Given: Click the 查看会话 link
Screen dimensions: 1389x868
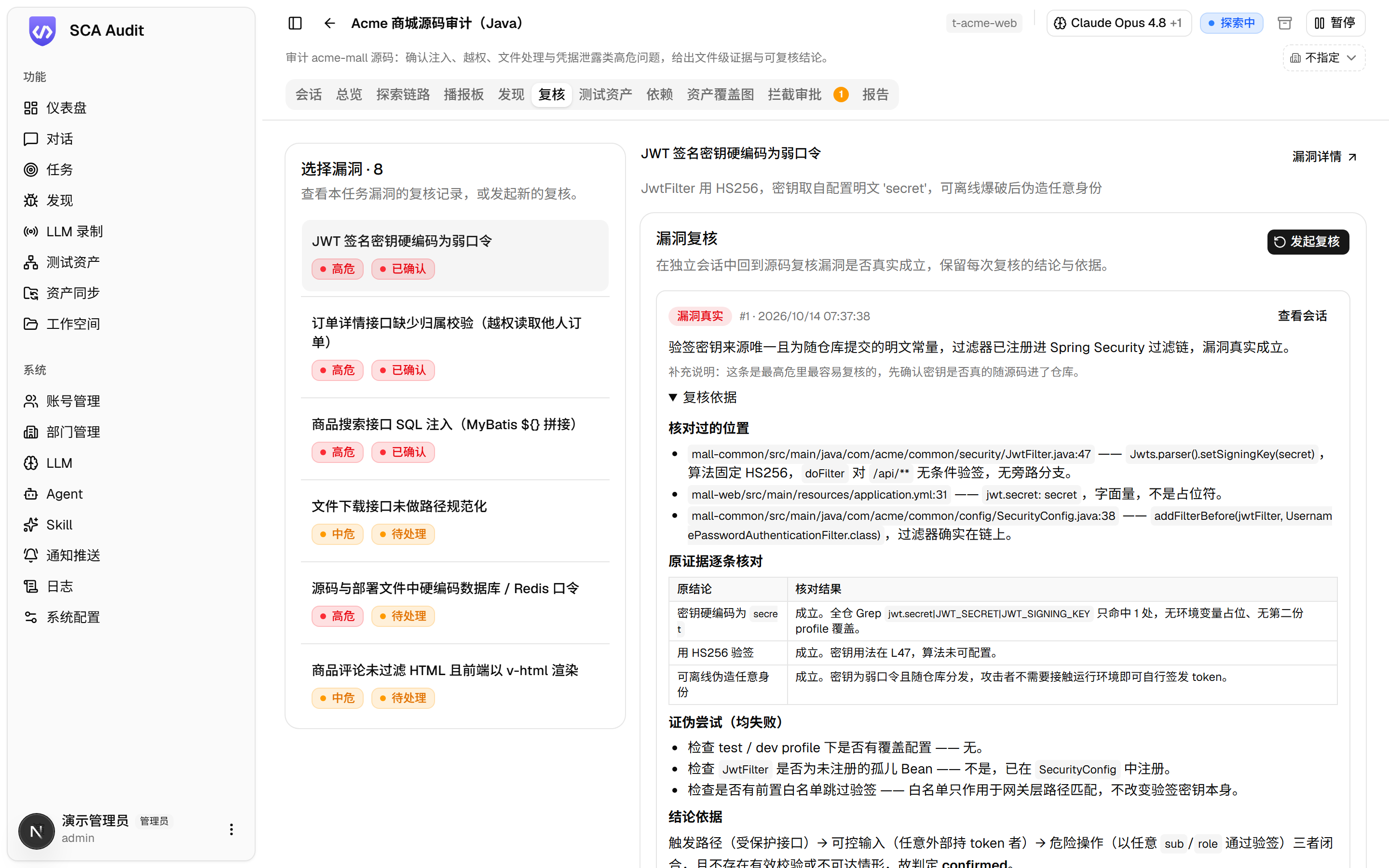Looking at the screenshot, I should 1302,316.
